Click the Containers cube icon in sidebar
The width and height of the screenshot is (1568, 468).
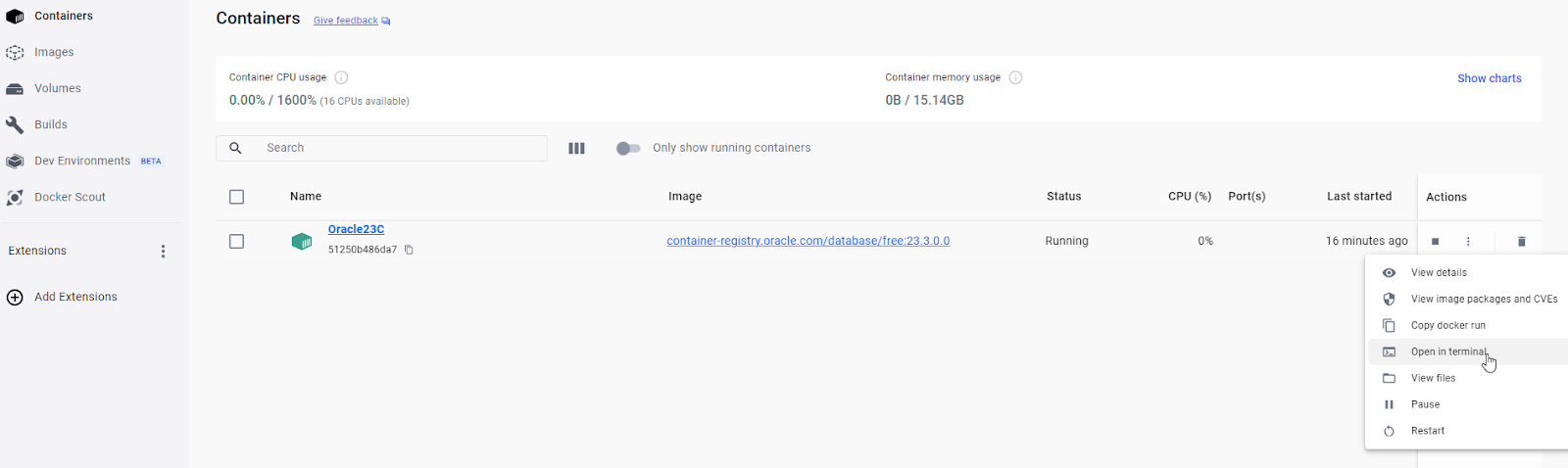pyautogui.click(x=15, y=17)
